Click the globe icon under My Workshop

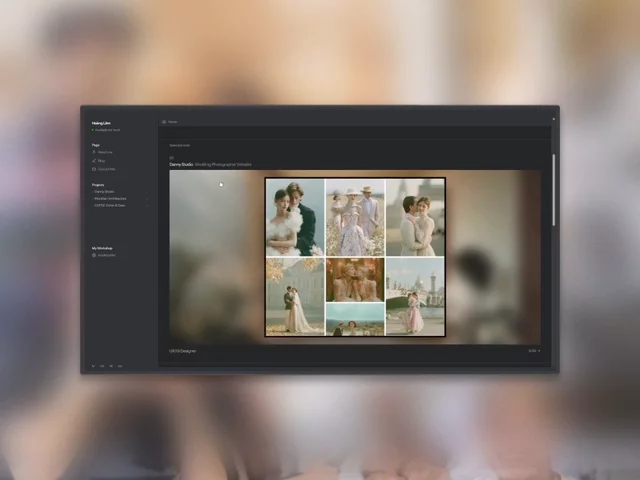(x=94, y=255)
